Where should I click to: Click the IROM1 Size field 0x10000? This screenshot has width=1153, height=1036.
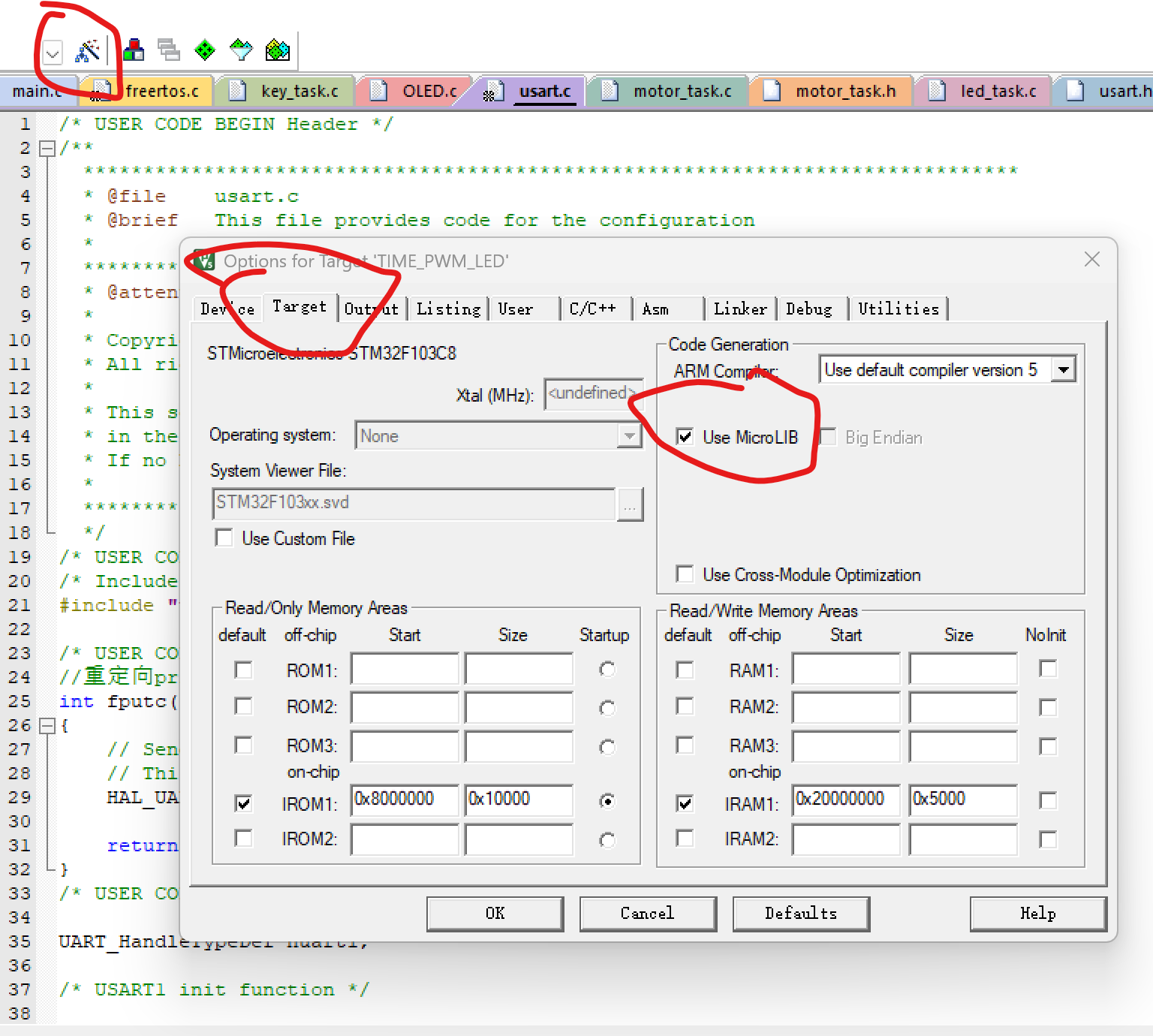(519, 800)
